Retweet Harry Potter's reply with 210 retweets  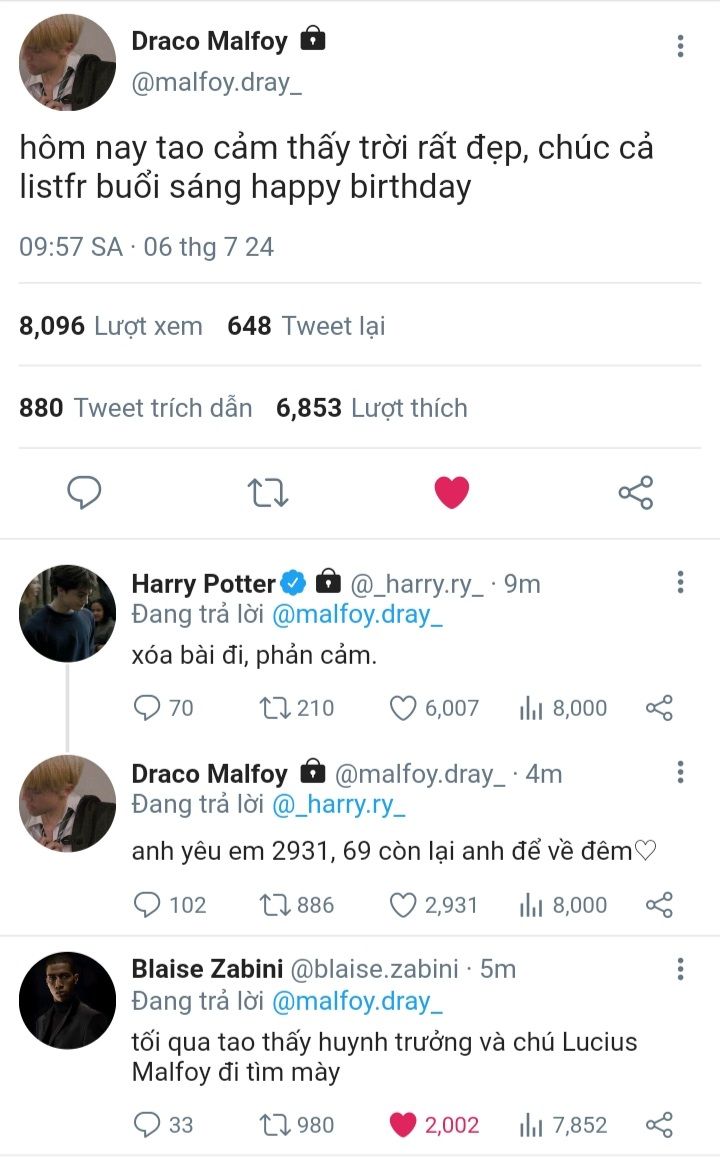pyautogui.click(x=273, y=709)
